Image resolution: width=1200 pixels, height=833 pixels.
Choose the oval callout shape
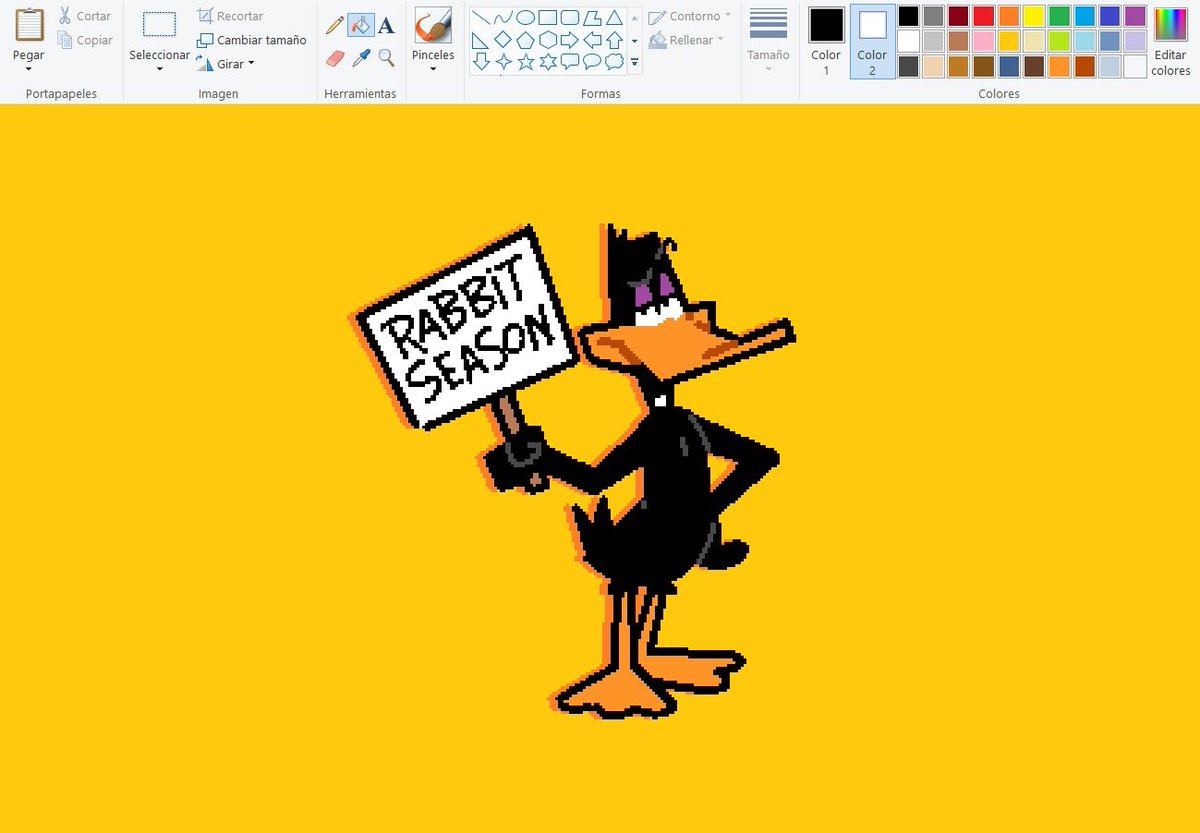pyautogui.click(x=592, y=62)
